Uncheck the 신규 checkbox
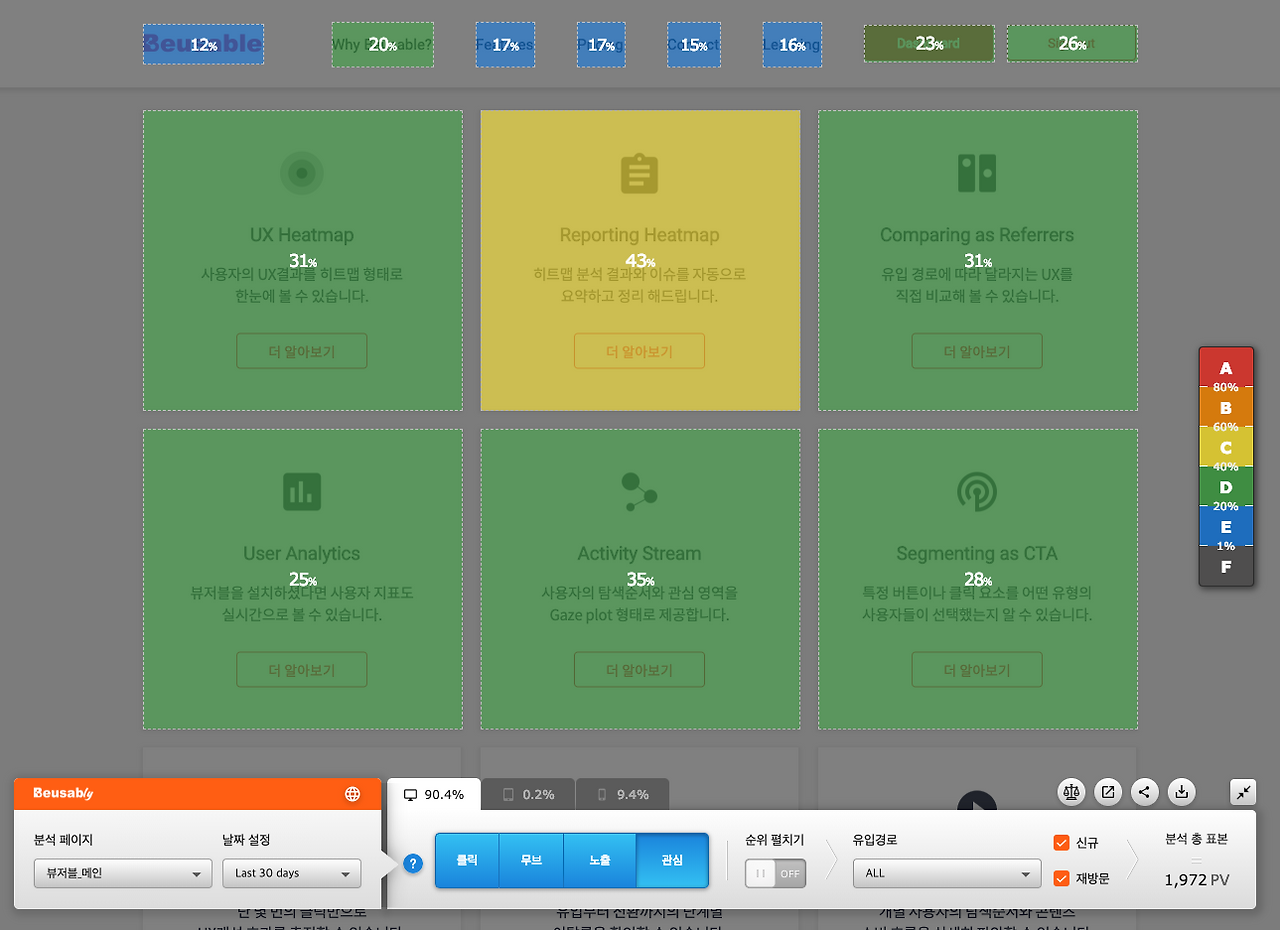Viewport: 1280px width, 930px height. 1062,843
